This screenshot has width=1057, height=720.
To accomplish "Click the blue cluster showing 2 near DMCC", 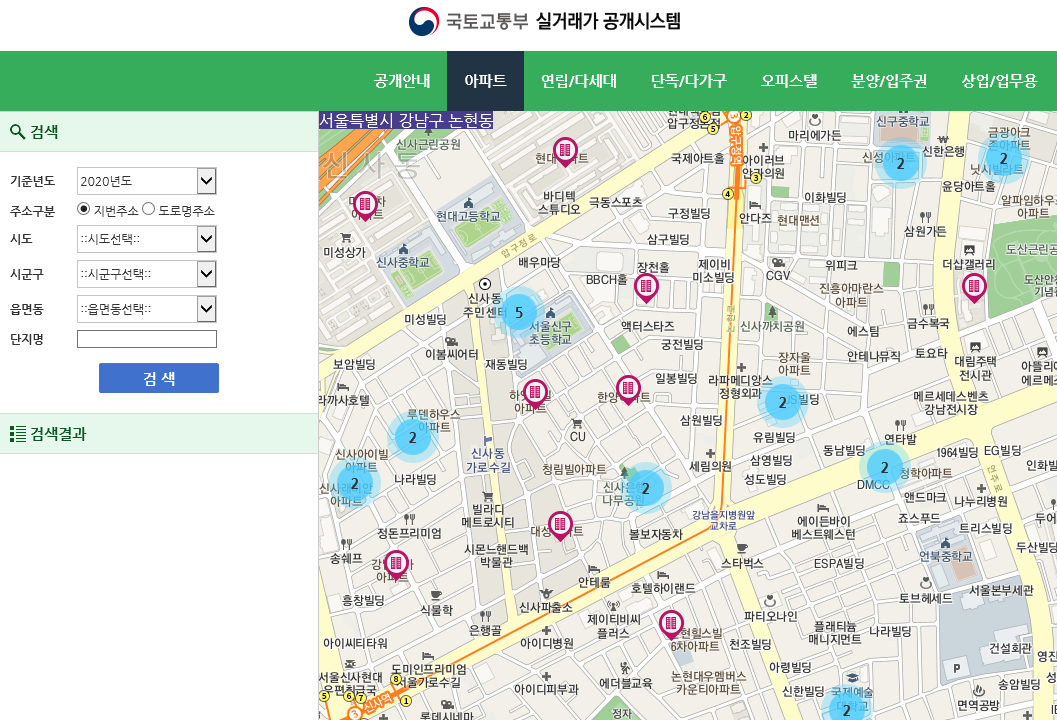I will (x=884, y=466).
